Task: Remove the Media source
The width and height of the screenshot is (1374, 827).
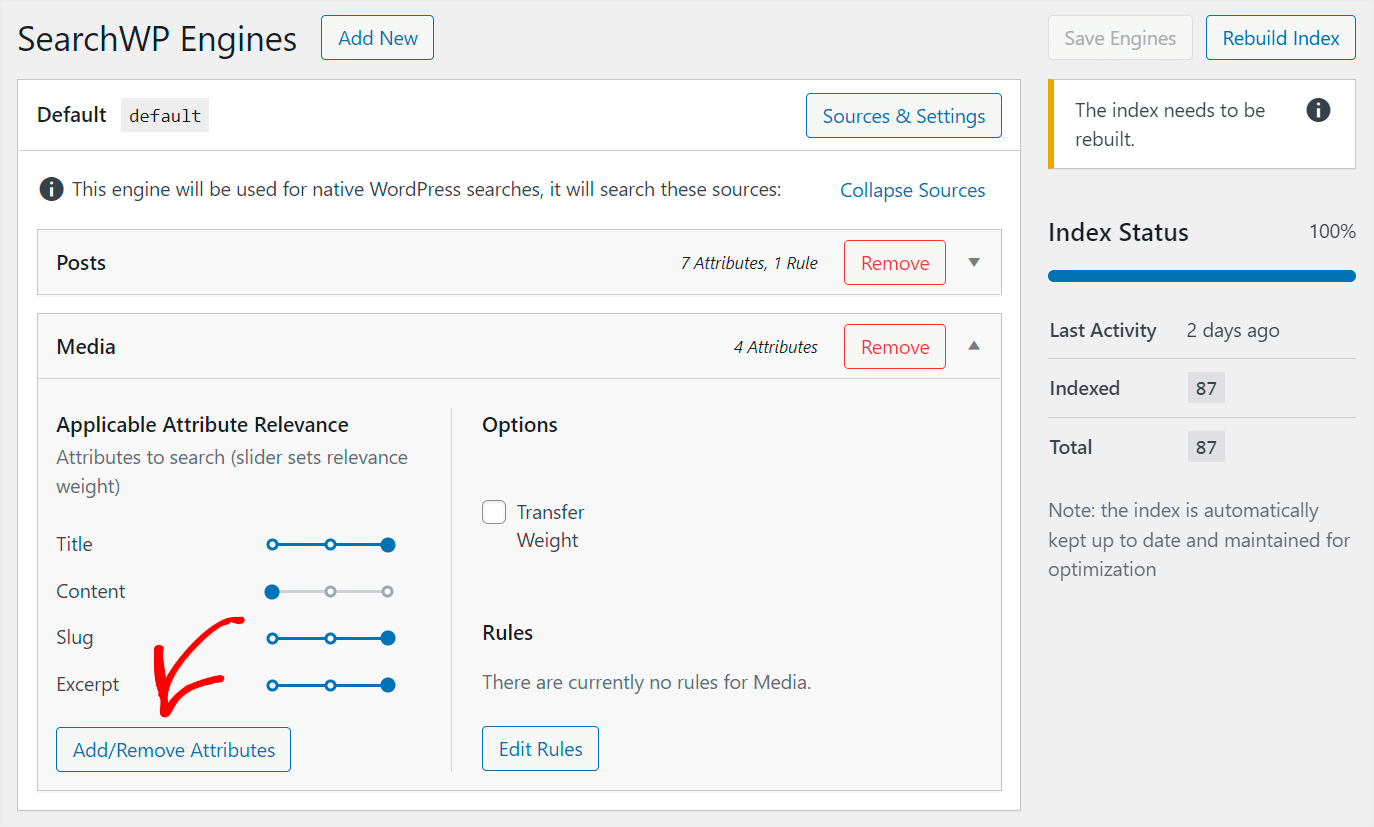Action: tap(895, 347)
